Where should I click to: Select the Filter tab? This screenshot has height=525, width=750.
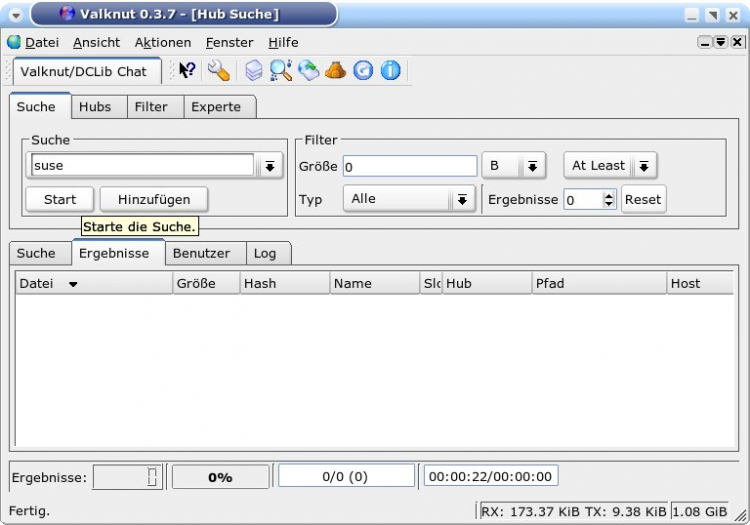(x=155, y=107)
